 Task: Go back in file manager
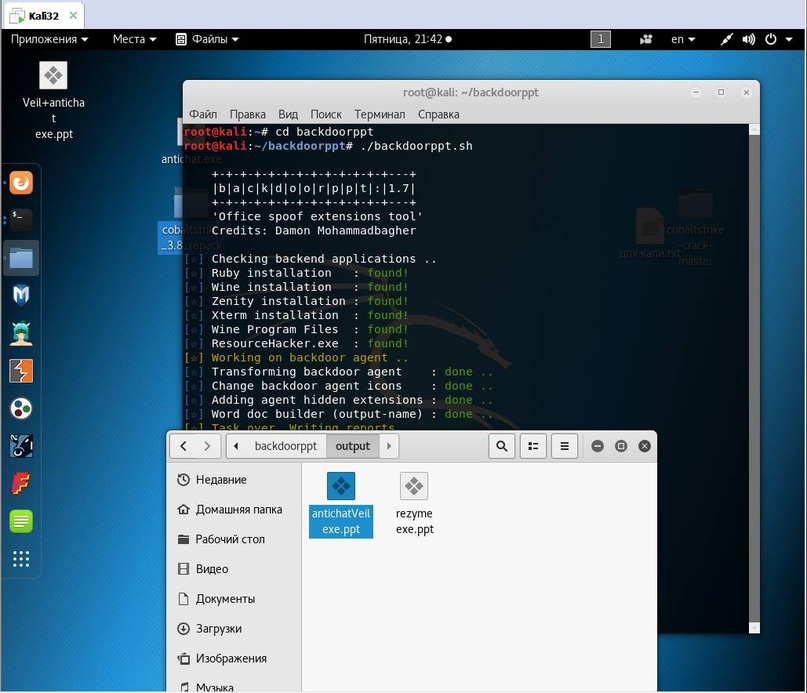pos(184,446)
